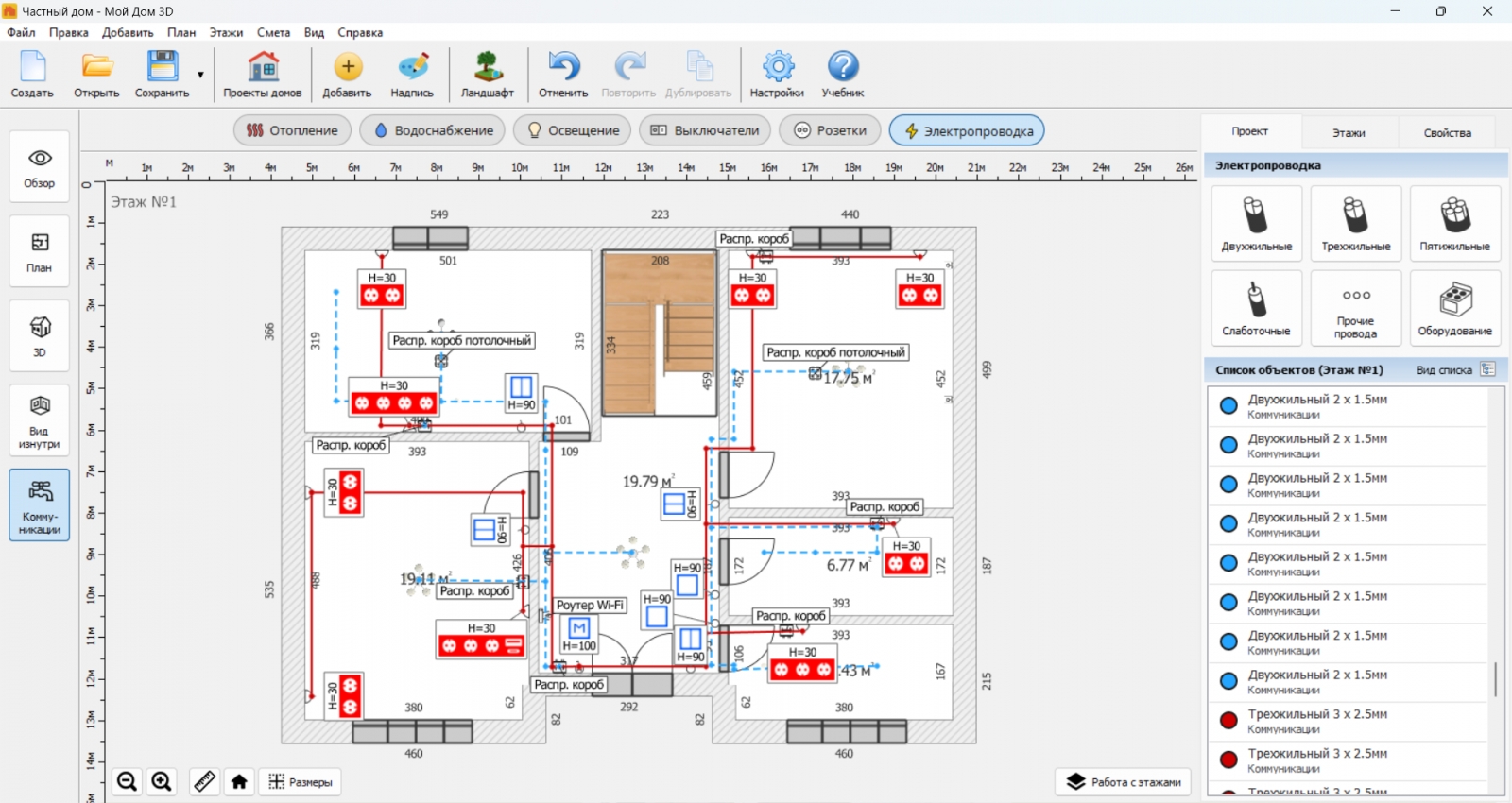The height and width of the screenshot is (803, 1512).
Task: Enable the Отопление layer filter
Action: tap(292, 130)
